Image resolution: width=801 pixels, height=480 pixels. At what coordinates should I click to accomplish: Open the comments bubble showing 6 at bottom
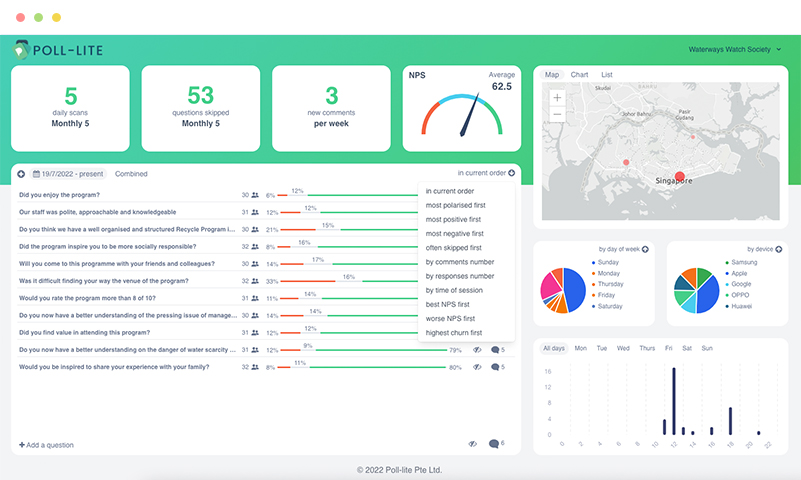tap(496, 443)
